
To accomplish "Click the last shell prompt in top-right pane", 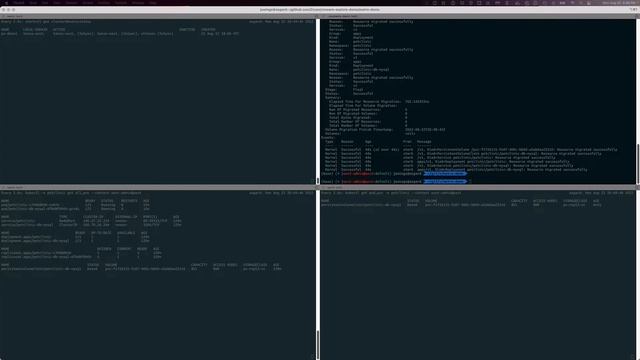I will point(395,181).
